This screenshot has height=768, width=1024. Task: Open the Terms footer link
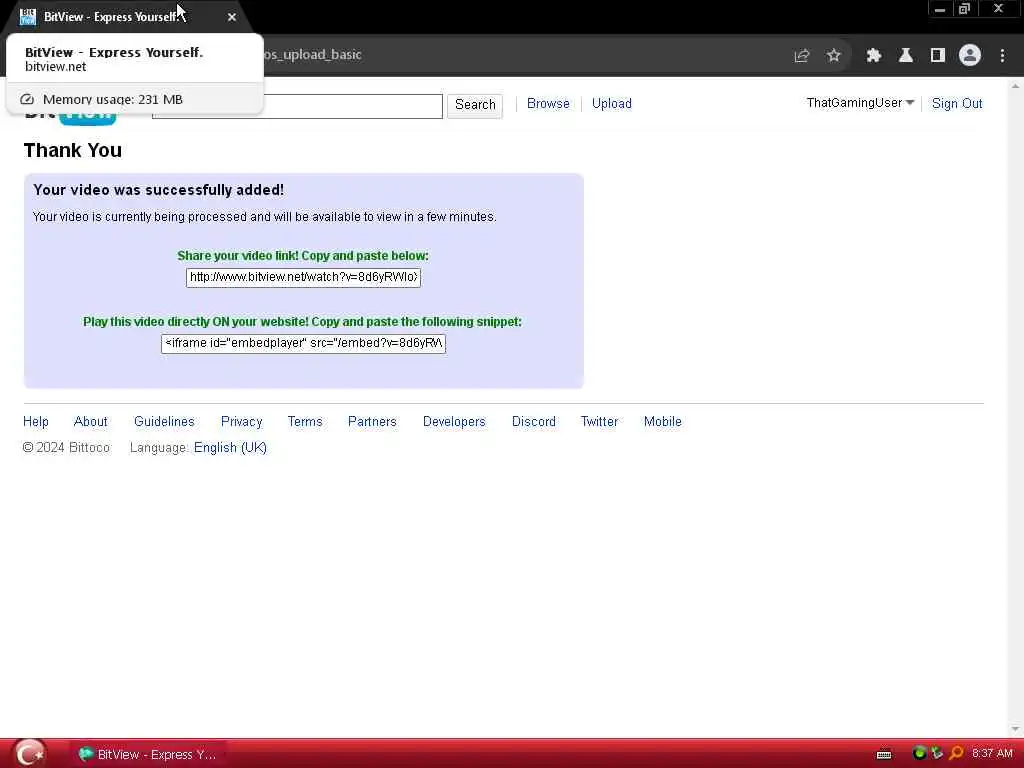tap(305, 421)
